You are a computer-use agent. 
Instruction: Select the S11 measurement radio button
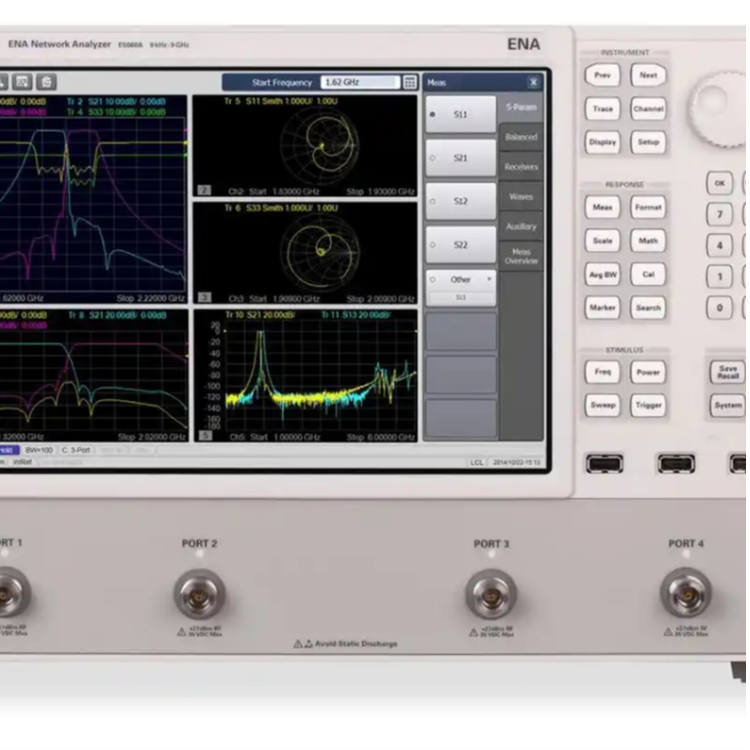(432, 114)
